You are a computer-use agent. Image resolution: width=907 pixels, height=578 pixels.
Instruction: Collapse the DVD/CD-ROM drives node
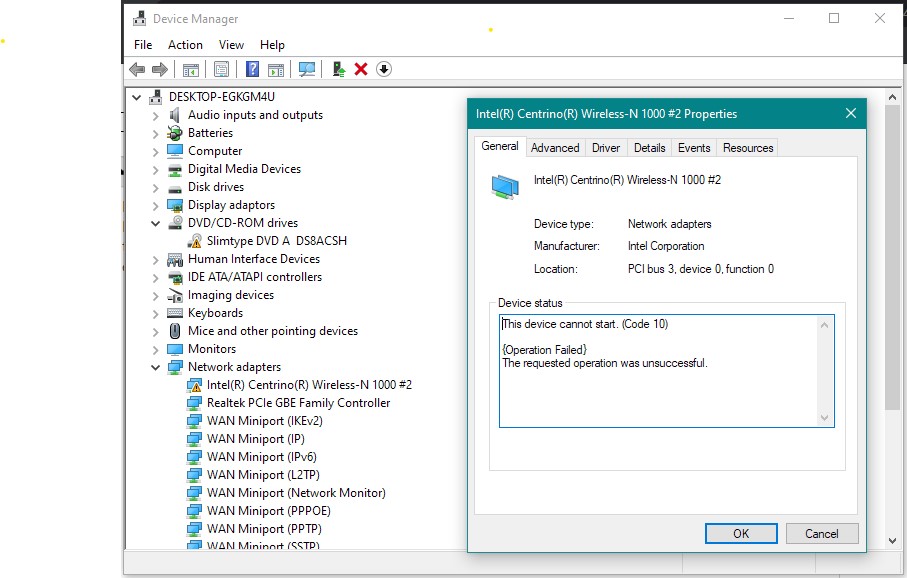click(x=155, y=223)
